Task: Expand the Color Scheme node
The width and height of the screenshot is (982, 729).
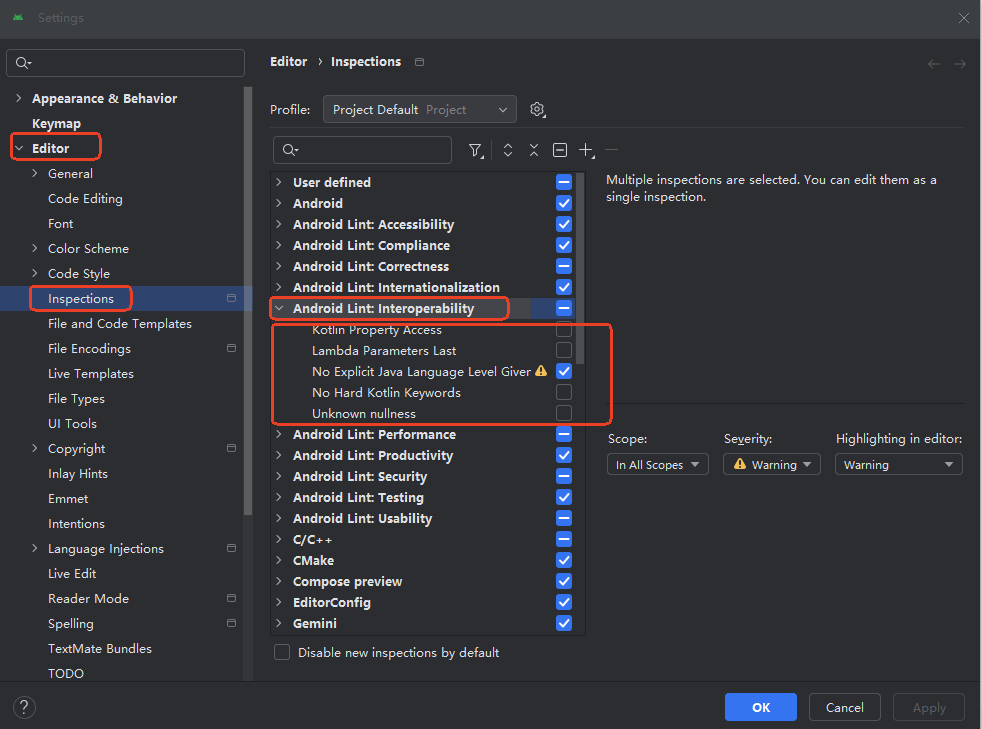Action: pyautogui.click(x=35, y=249)
